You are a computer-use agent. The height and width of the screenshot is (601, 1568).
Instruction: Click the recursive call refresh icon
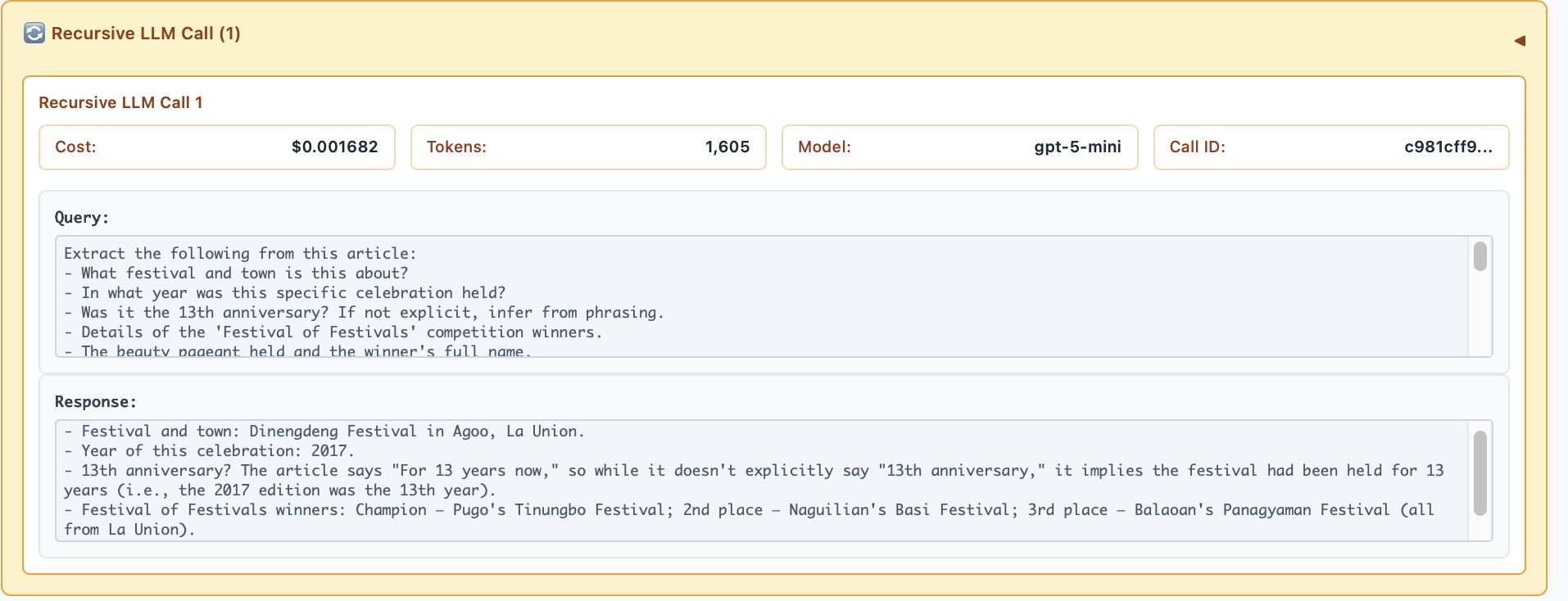click(34, 34)
